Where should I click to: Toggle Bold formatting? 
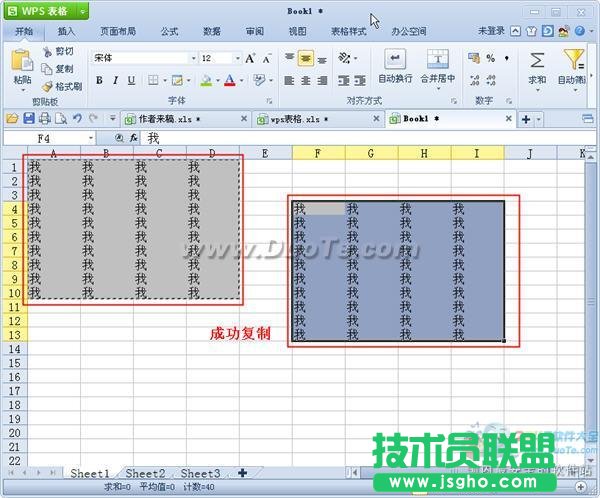click(x=99, y=80)
